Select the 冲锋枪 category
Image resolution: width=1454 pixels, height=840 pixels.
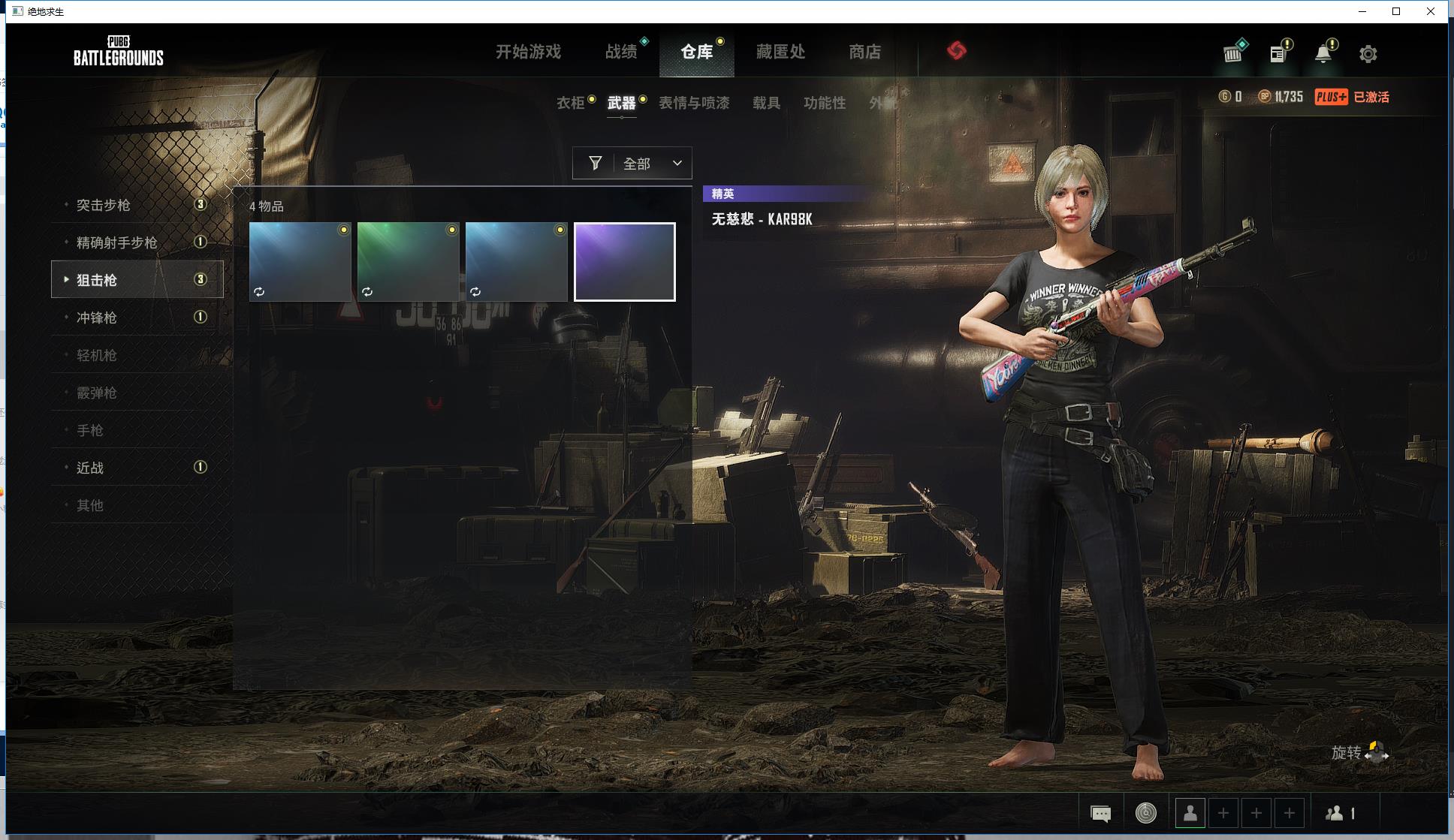(x=137, y=318)
